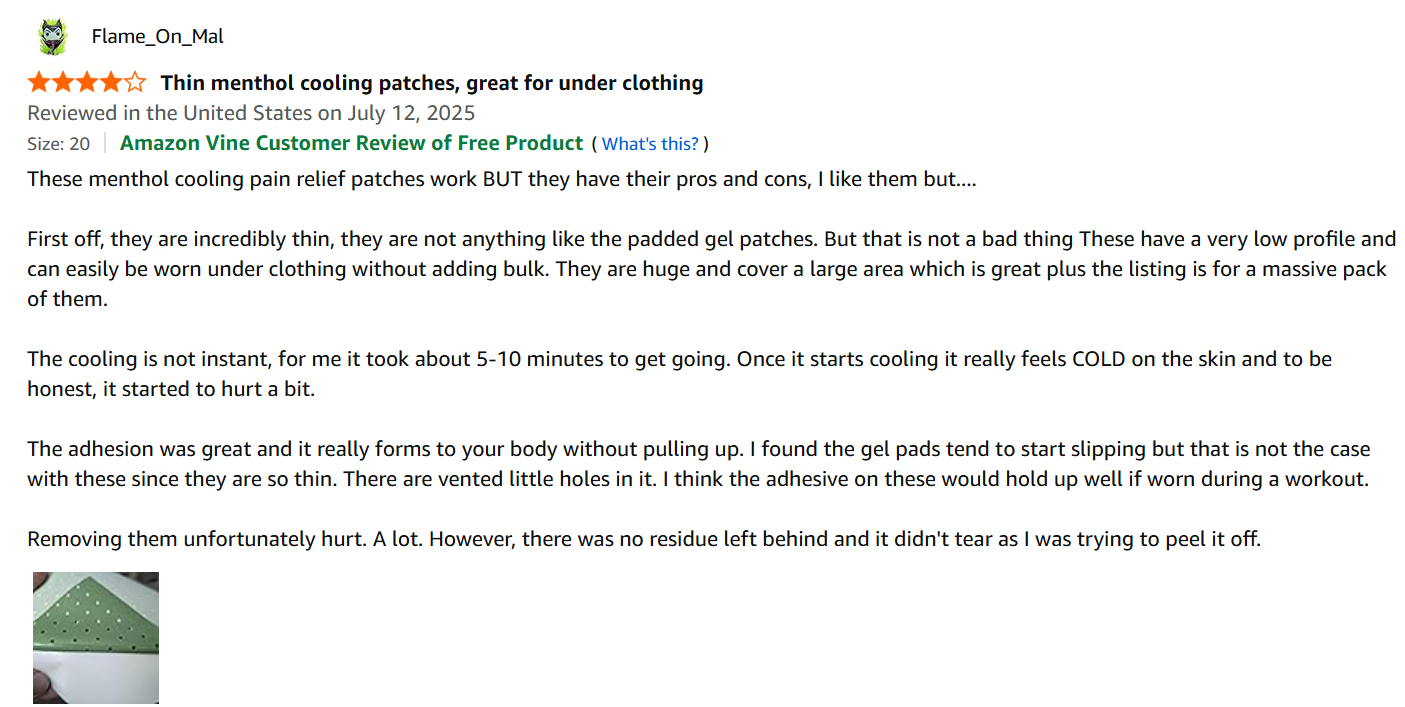Viewport: 1405px width, 707px height.
Task: Click the paragraph starting 'The adhesion was great'
Action: tap(699, 464)
